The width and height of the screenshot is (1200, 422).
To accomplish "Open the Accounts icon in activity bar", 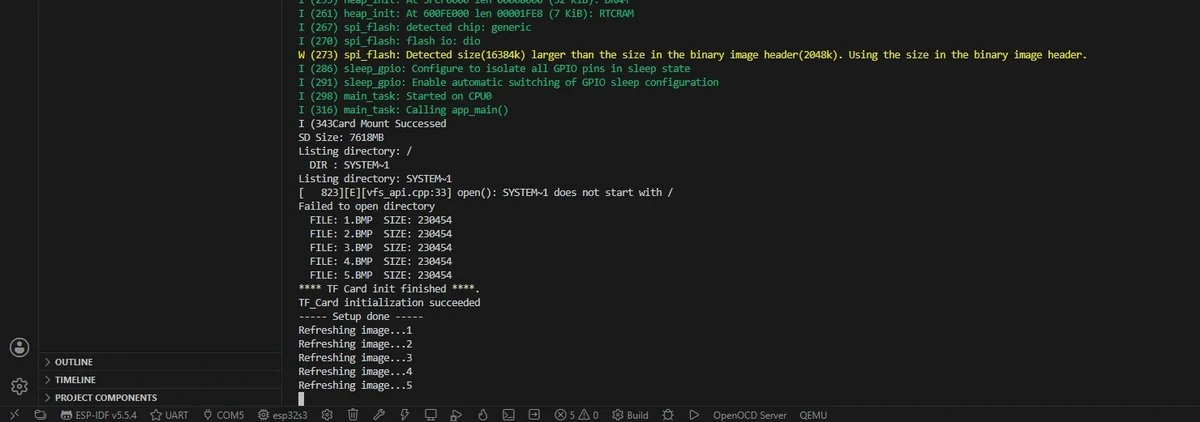I will pyautogui.click(x=19, y=347).
